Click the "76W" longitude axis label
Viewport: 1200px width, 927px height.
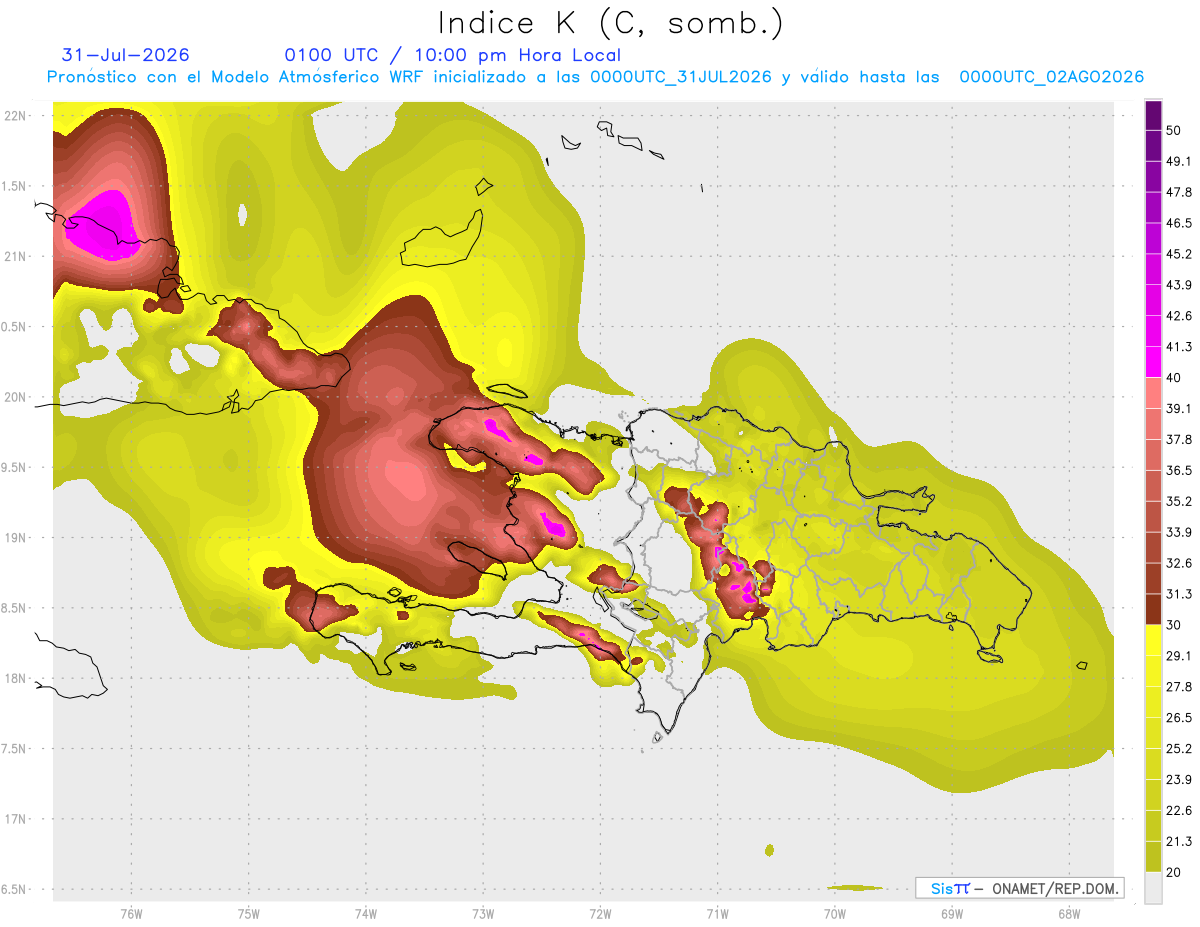click(x=131, y=913)
